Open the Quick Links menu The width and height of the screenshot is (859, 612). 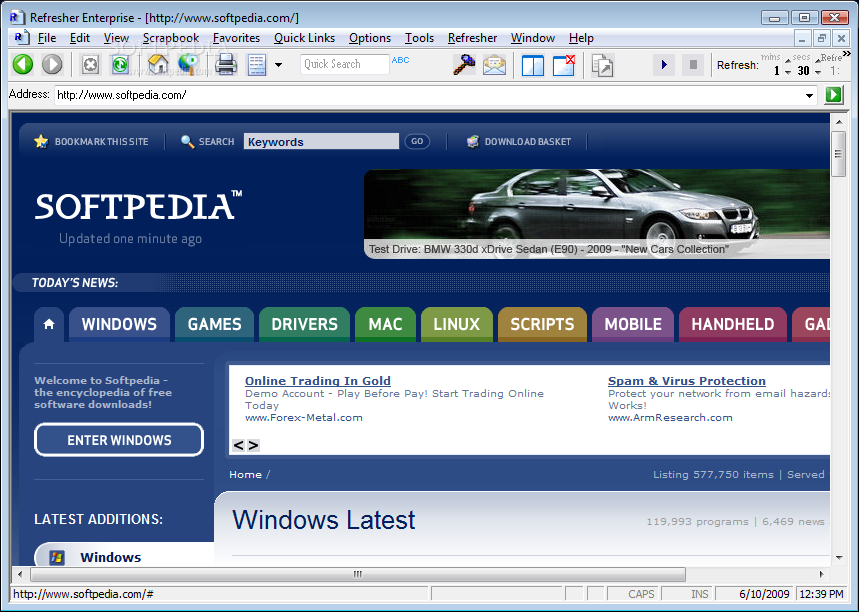pos(304,38)
